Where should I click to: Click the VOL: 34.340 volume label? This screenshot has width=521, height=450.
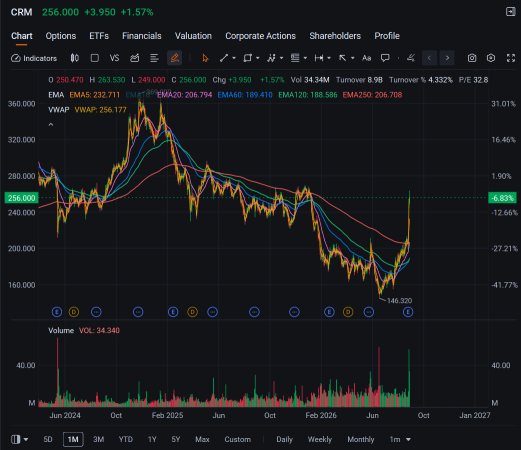pyautogui.click(x=99, y=330)
